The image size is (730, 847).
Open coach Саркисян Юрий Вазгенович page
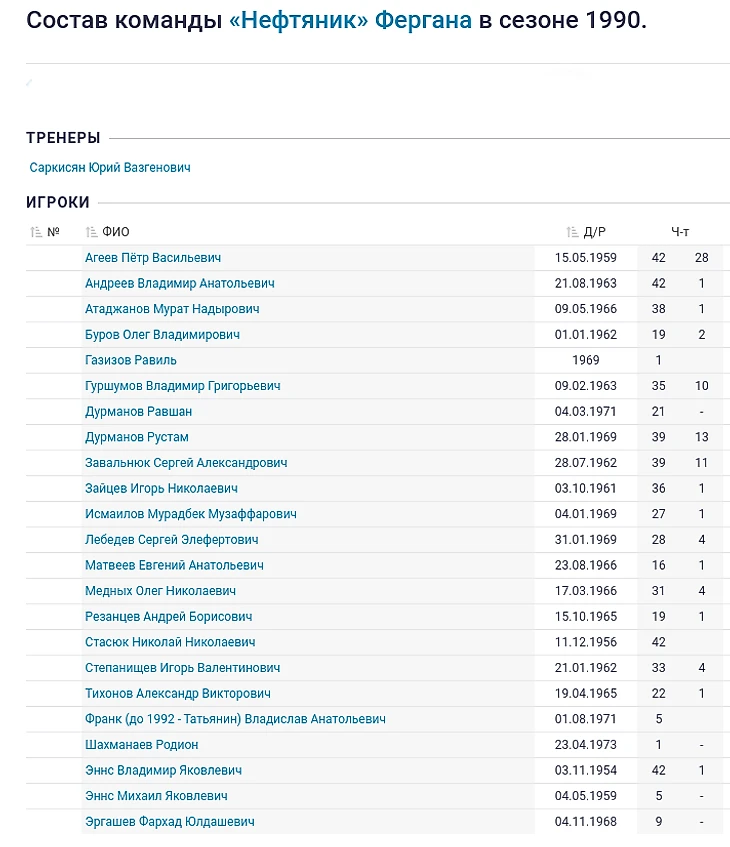pos(110,168)
